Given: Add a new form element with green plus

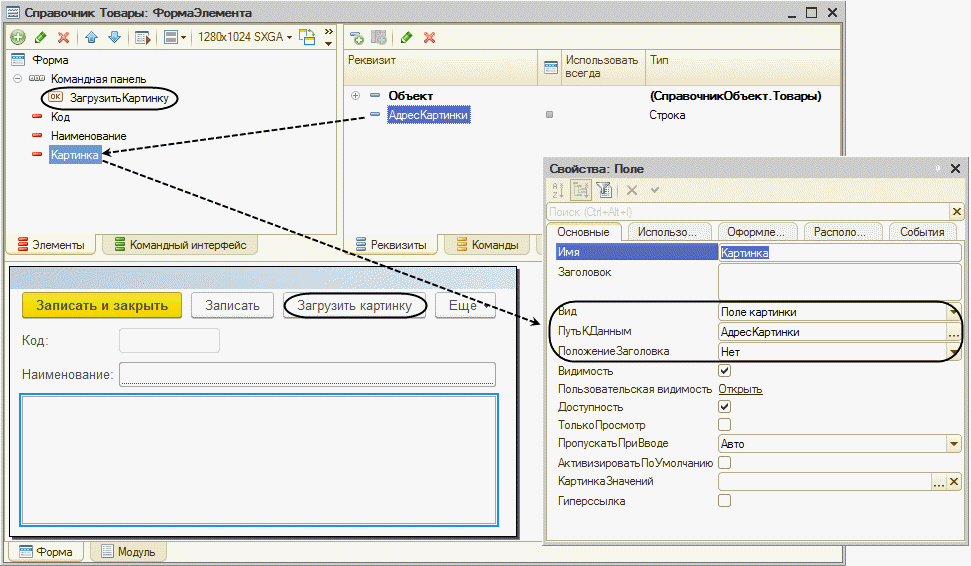Looking at the screenshot, I should pos(18,37).
